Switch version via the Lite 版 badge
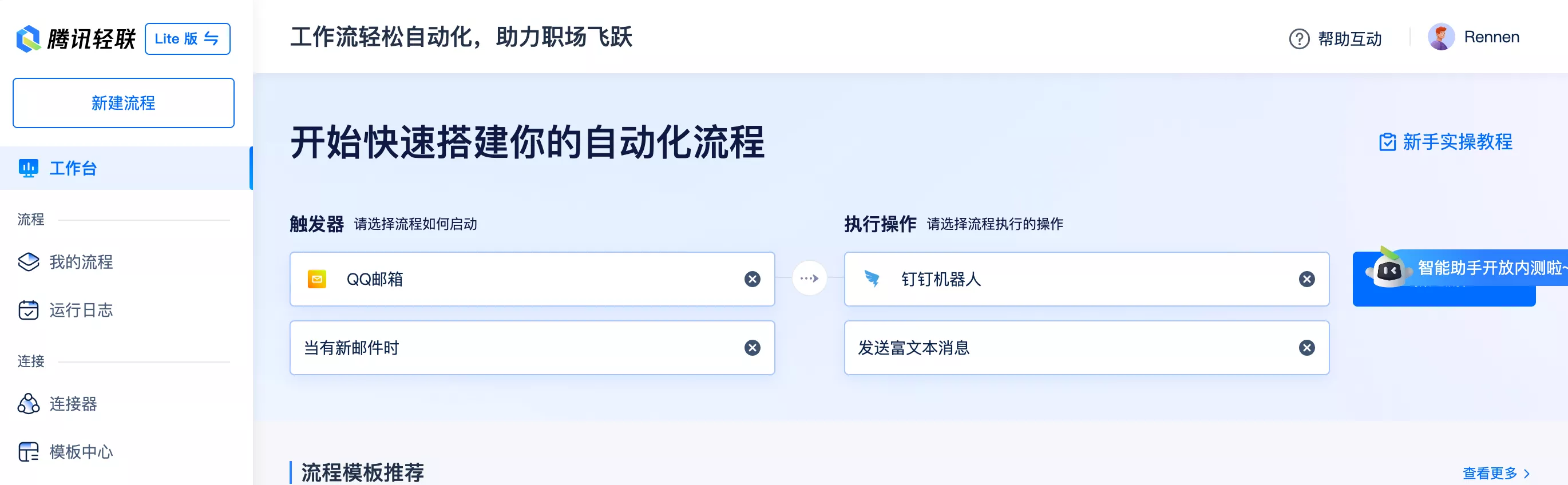Viewport: 1568px width, 485px height. point(187,38)
